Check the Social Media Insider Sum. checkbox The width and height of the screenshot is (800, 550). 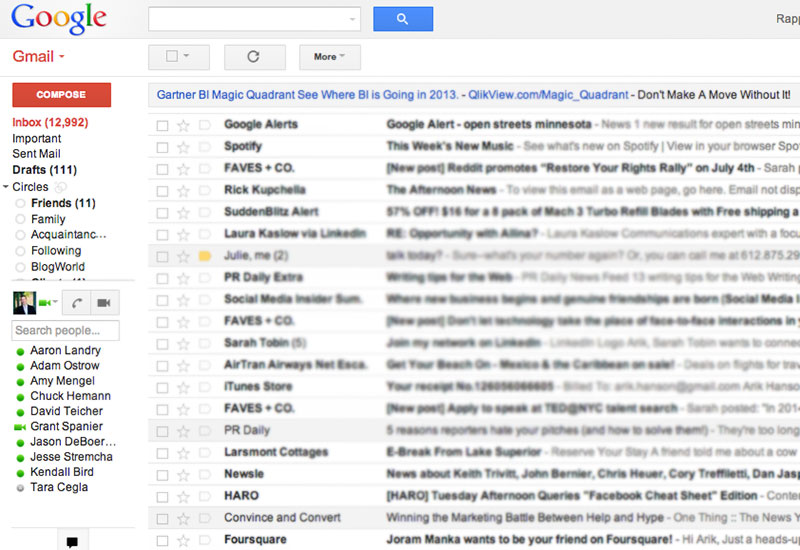coord(162,301)
